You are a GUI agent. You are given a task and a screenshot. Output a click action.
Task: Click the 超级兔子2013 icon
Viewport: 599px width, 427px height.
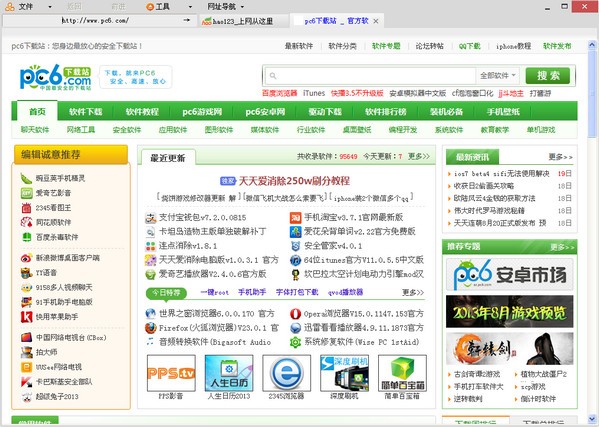[26, 396]
